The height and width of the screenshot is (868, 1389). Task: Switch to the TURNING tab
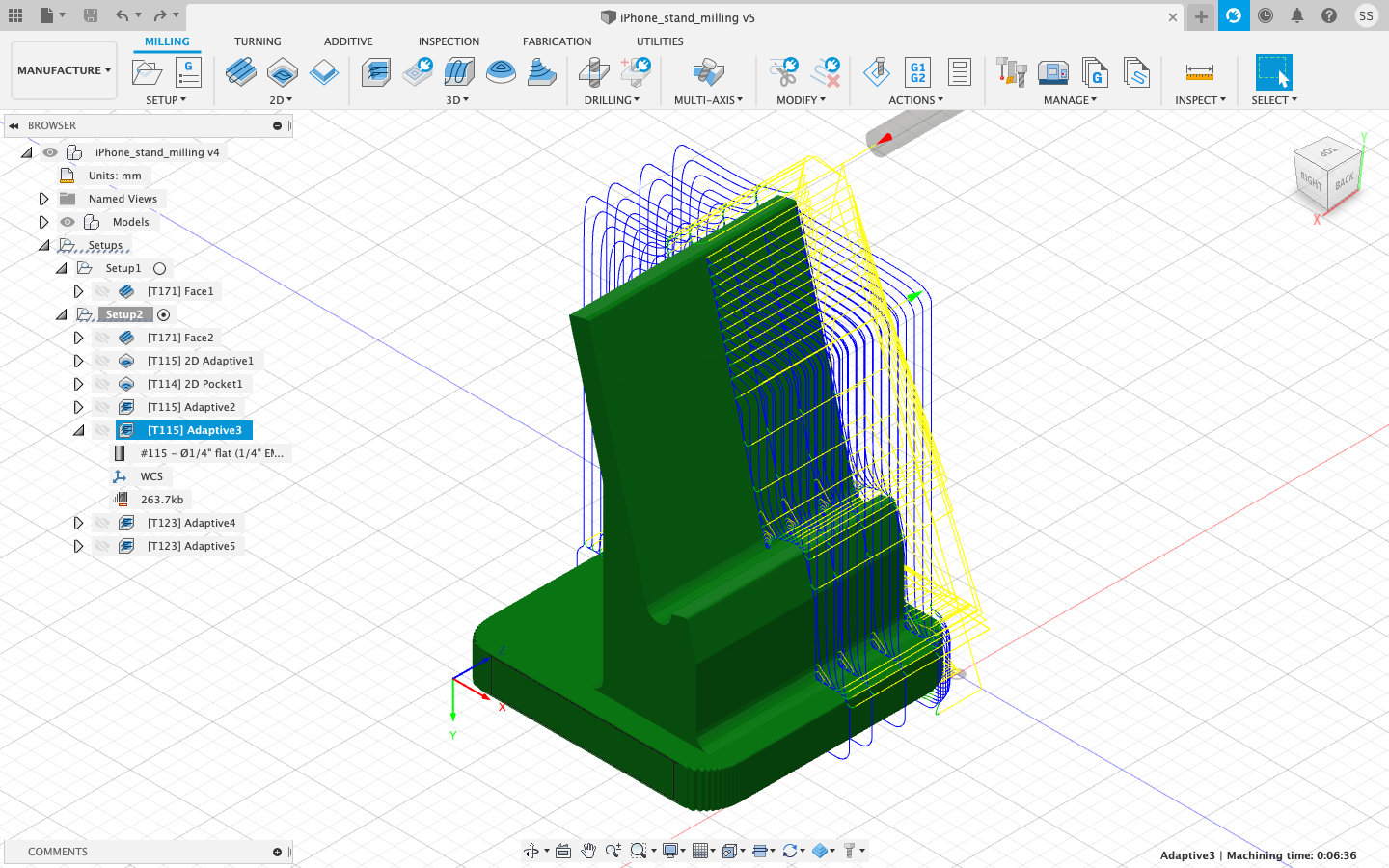point(258,41)
